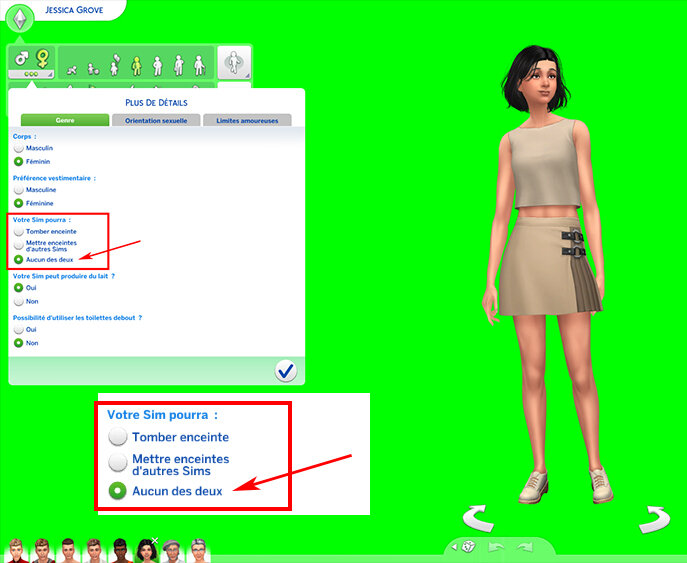Choose the young adult age icon
This screenshot has height=563, width=687.
[x=158, y=66]
